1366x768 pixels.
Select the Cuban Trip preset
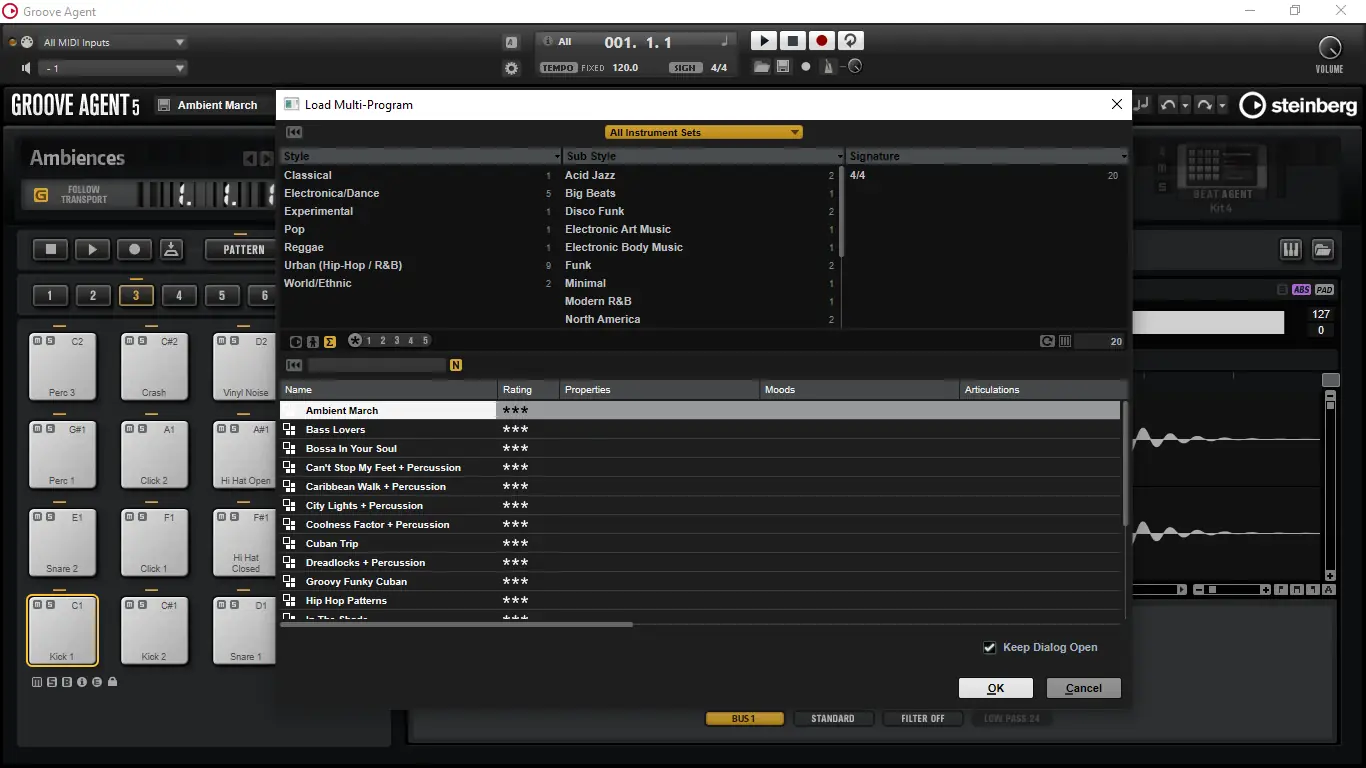(700, 543)
